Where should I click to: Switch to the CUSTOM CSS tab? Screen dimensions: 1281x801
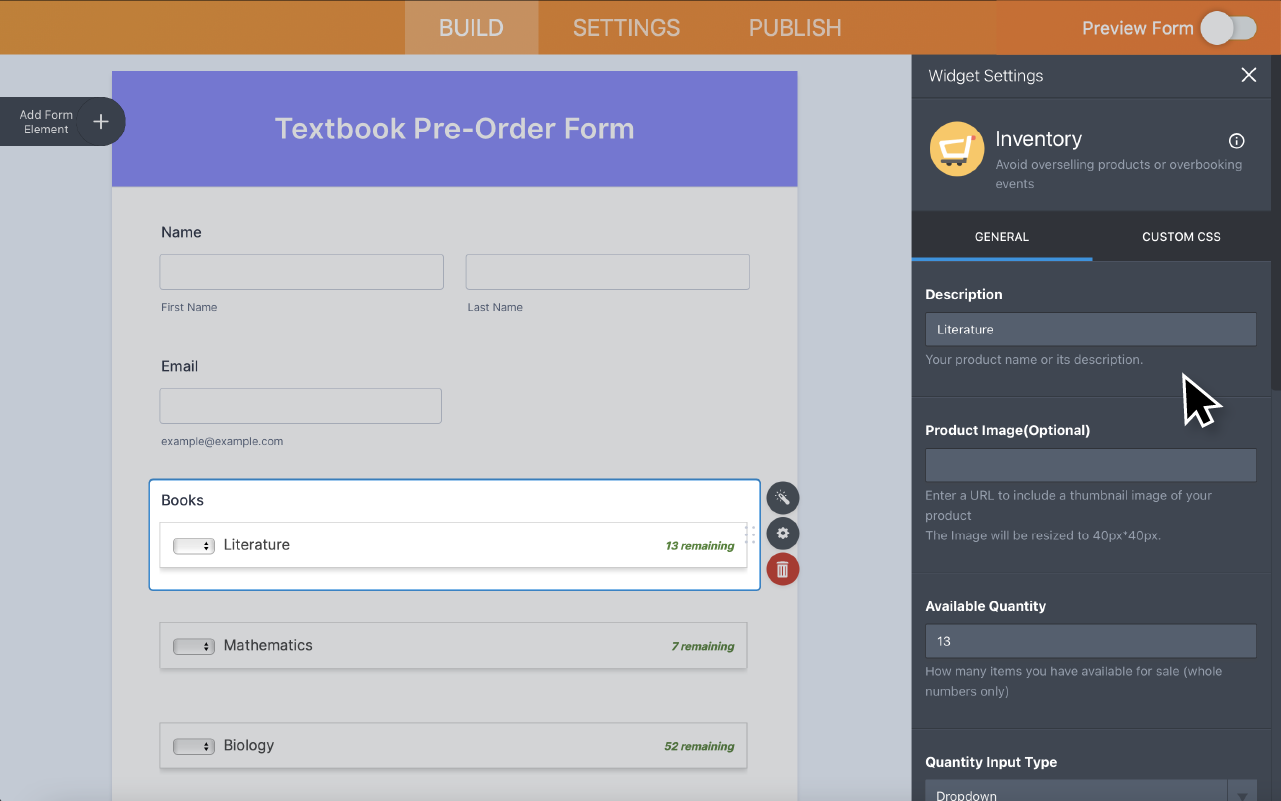point(1180,237)
